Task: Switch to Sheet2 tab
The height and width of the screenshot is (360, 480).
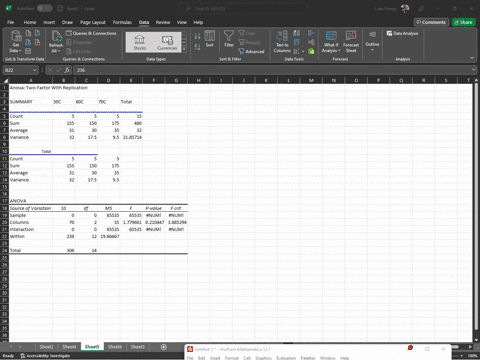Action: pyautogui.click(x=46, y=347)
